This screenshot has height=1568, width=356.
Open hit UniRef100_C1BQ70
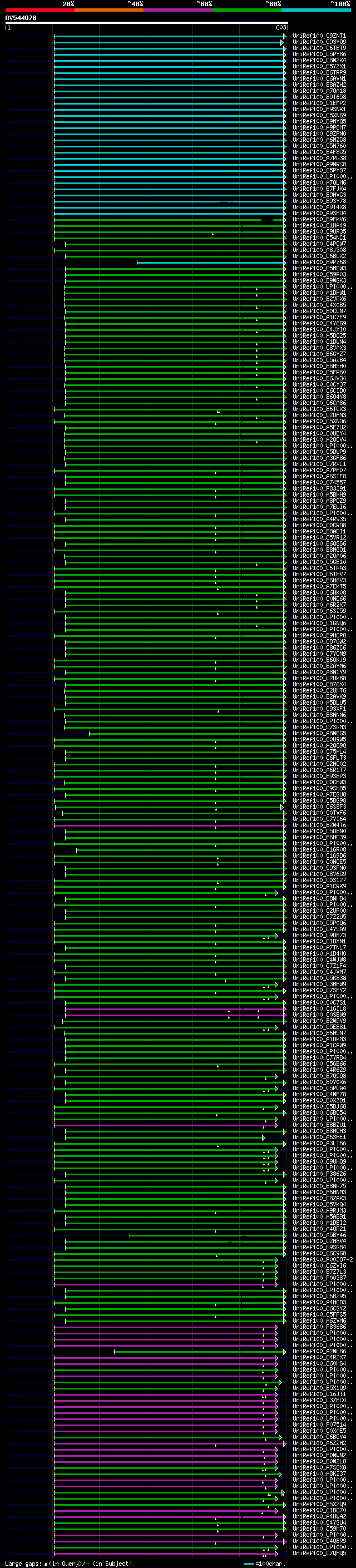click(x=319, y=1510)
